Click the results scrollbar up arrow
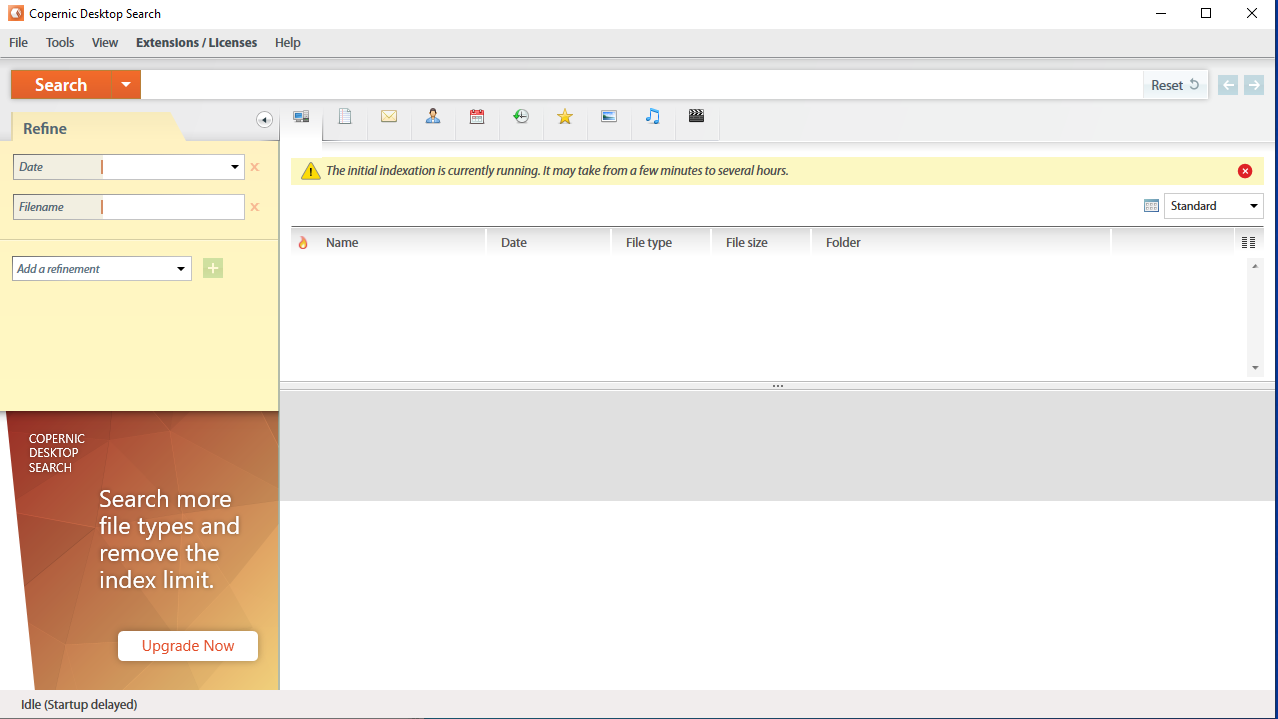Viewport: 1278px width, 719px height. (1256, 265)
